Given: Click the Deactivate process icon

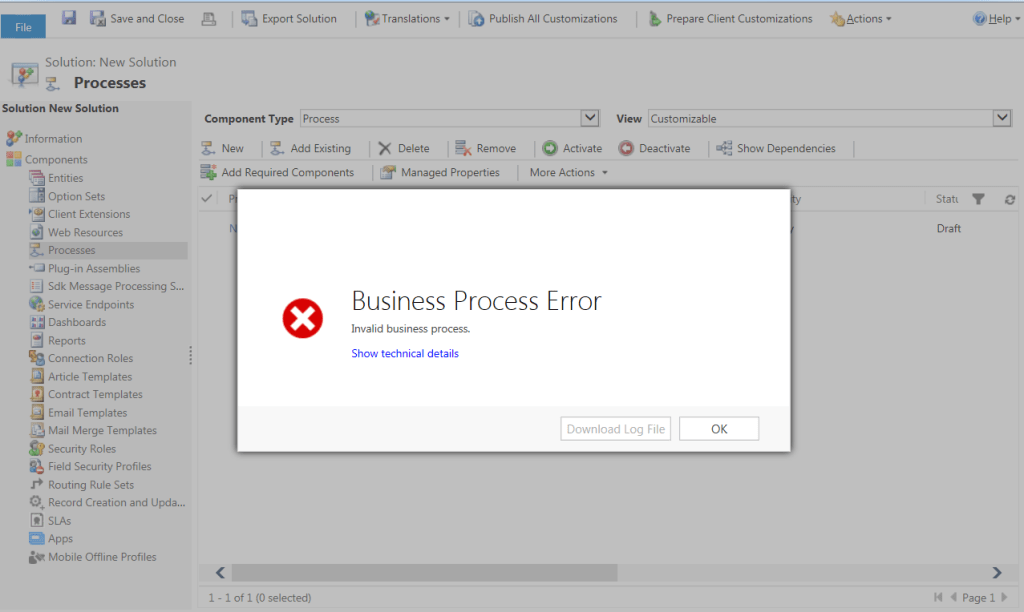Looking at the screenshot, I should pyautogui.click(x=626, y=148).
